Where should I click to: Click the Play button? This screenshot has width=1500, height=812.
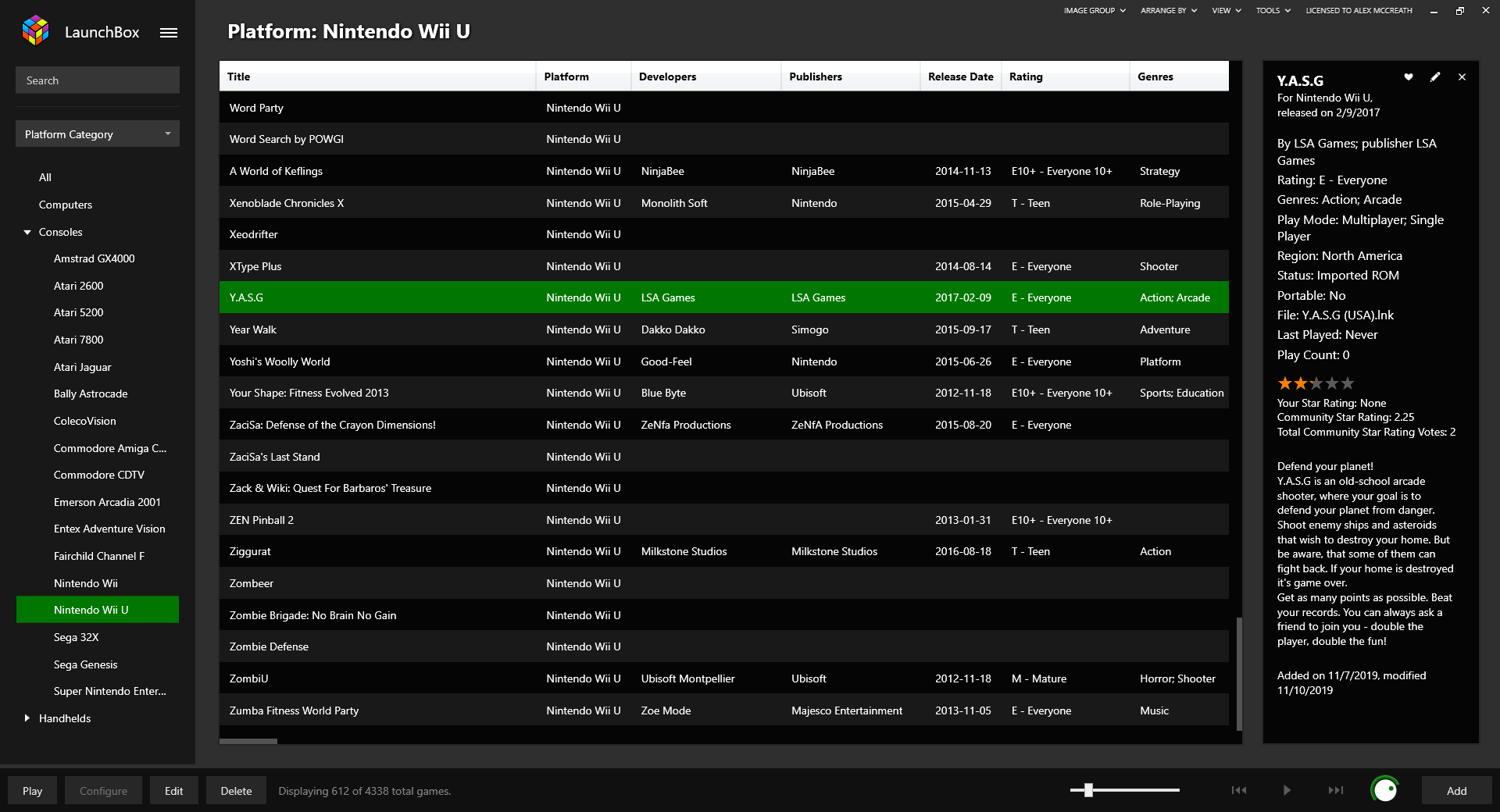pos(32,790)
